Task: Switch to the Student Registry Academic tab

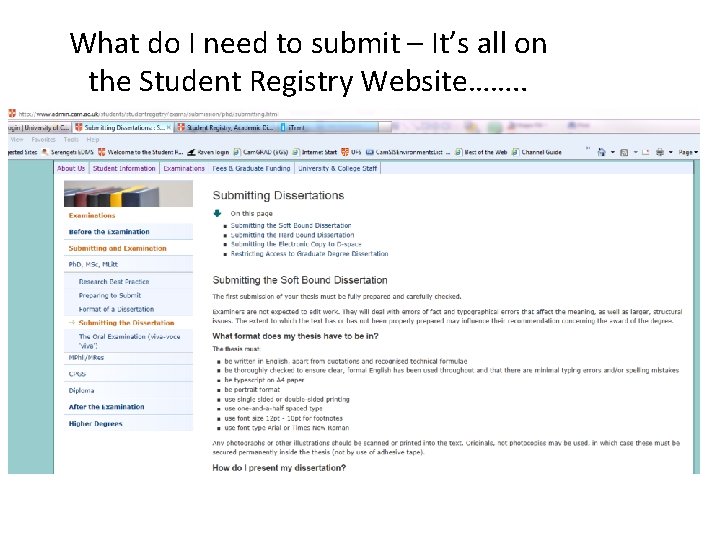Action: 226,128
